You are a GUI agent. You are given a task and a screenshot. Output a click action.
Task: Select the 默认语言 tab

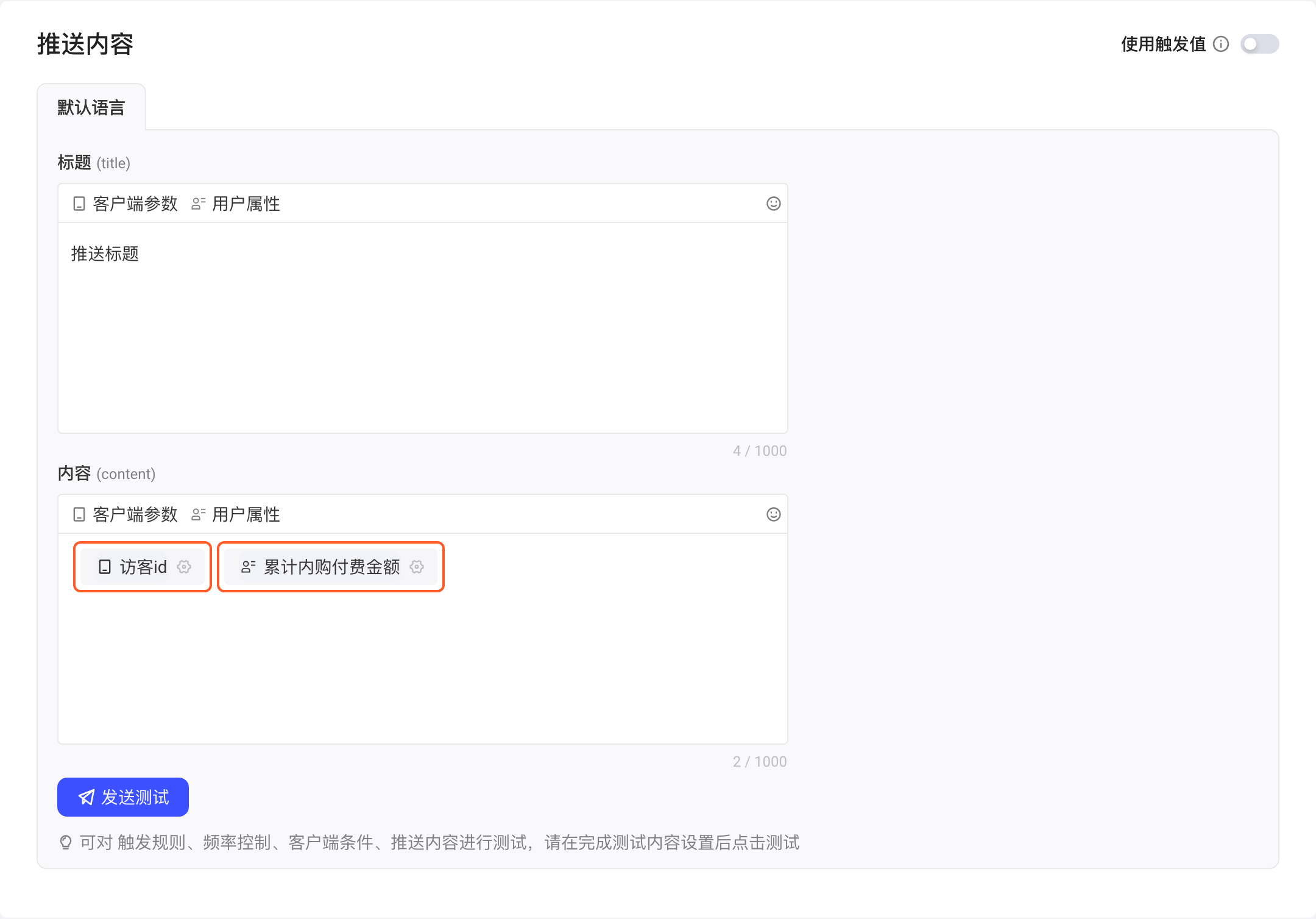click(x=91, y=107)
